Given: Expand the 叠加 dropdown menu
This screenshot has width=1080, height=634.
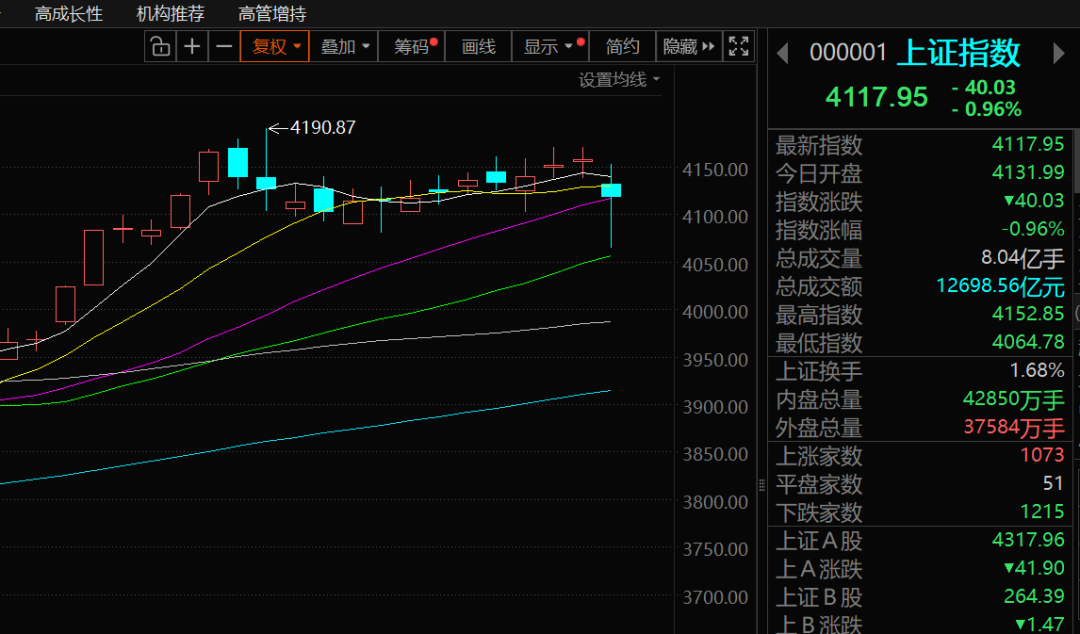Looking at the screenshot, I should point(345,46).
